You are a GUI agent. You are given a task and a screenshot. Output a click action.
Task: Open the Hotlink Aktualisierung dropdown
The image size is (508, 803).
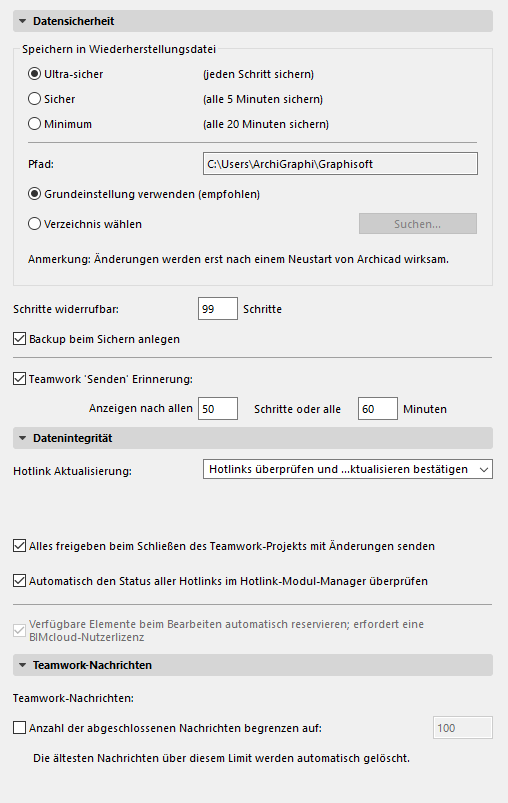[348, 469]
